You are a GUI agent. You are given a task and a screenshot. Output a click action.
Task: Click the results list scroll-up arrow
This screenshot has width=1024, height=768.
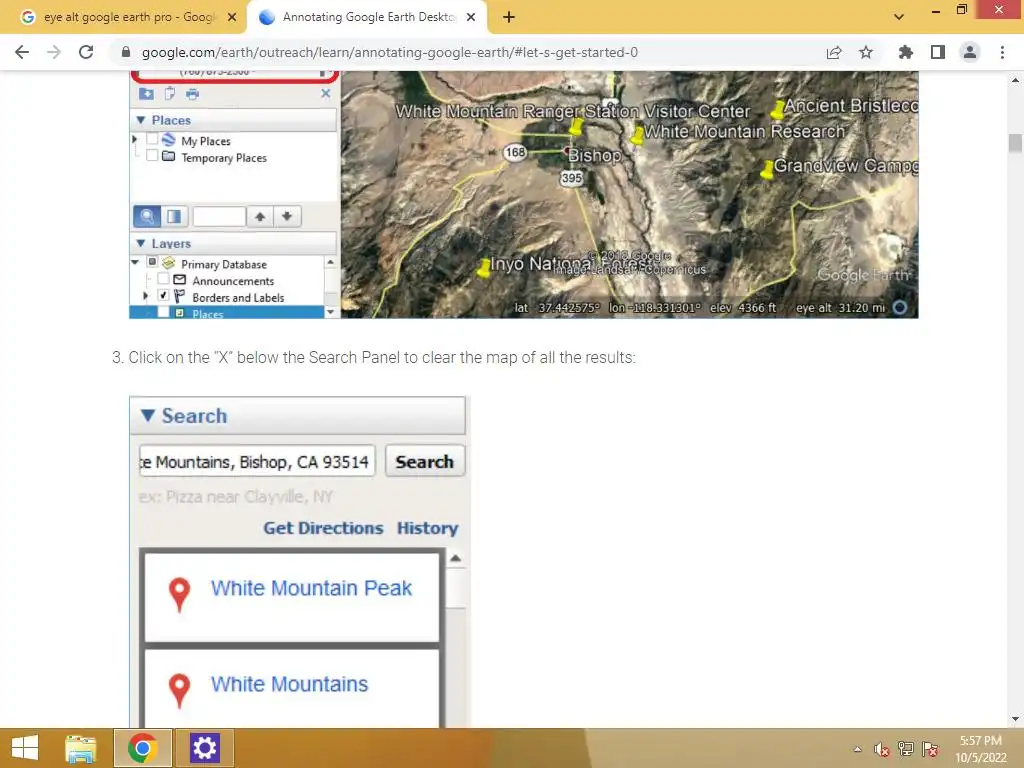coord(455,558)
